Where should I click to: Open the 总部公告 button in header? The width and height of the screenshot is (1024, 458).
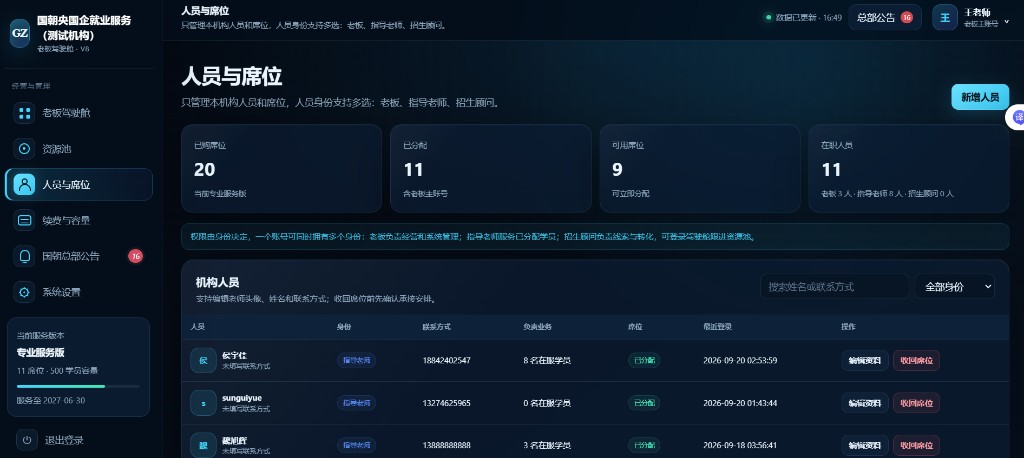(885, 18)
